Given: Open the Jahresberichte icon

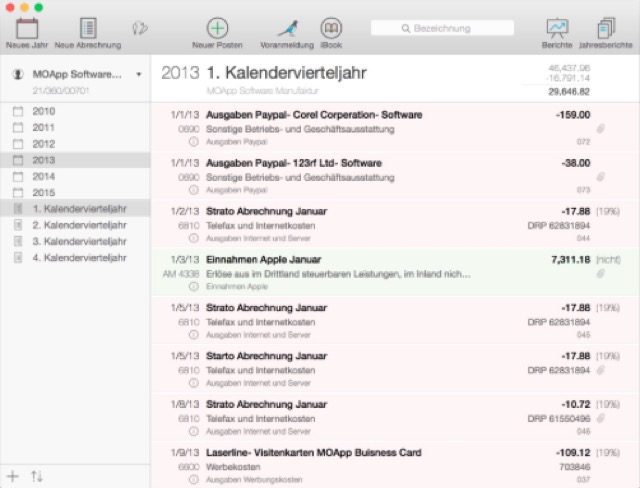Looking at the screenshot, I should [x=606, y=28].
